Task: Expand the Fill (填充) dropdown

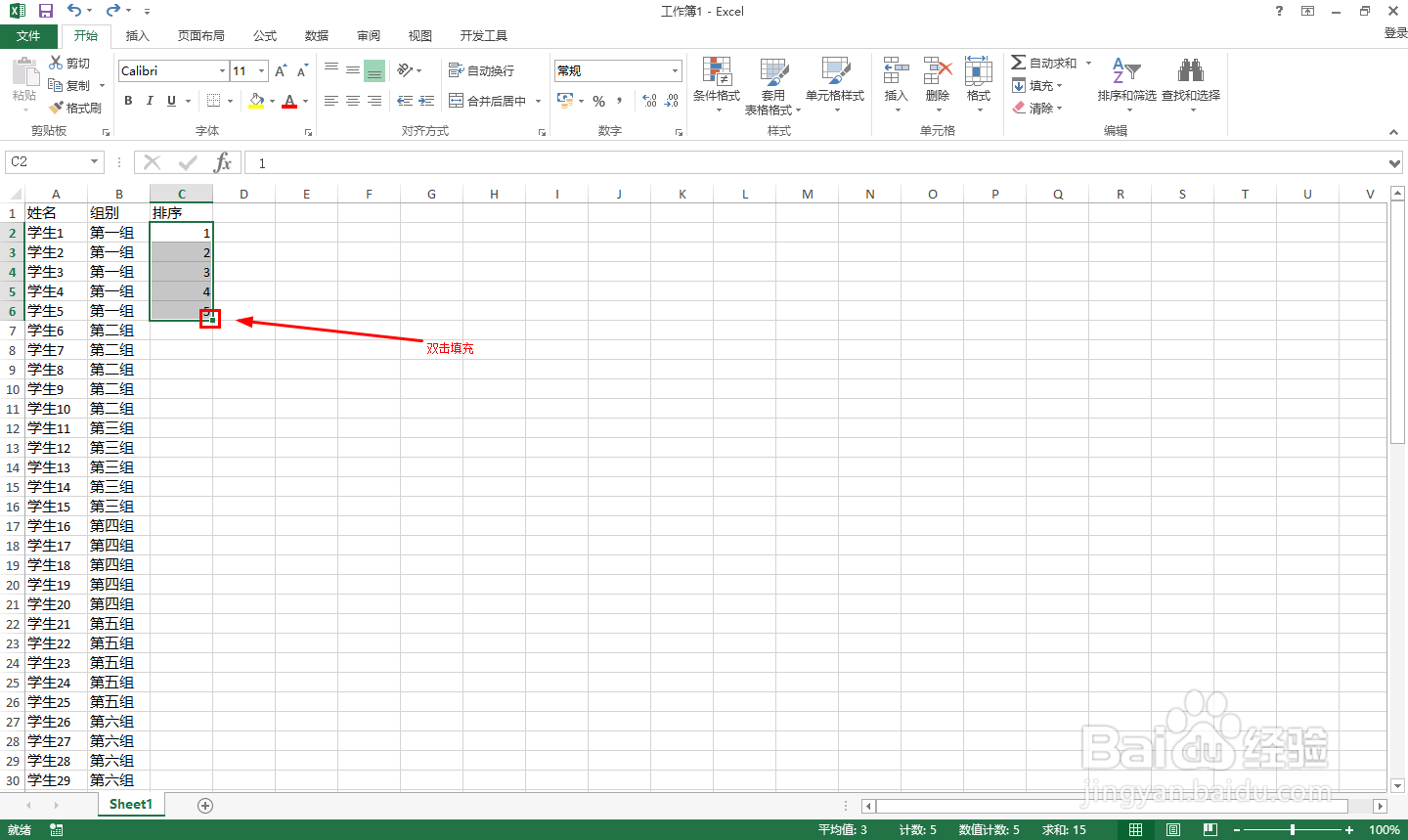Action: 1060,86
